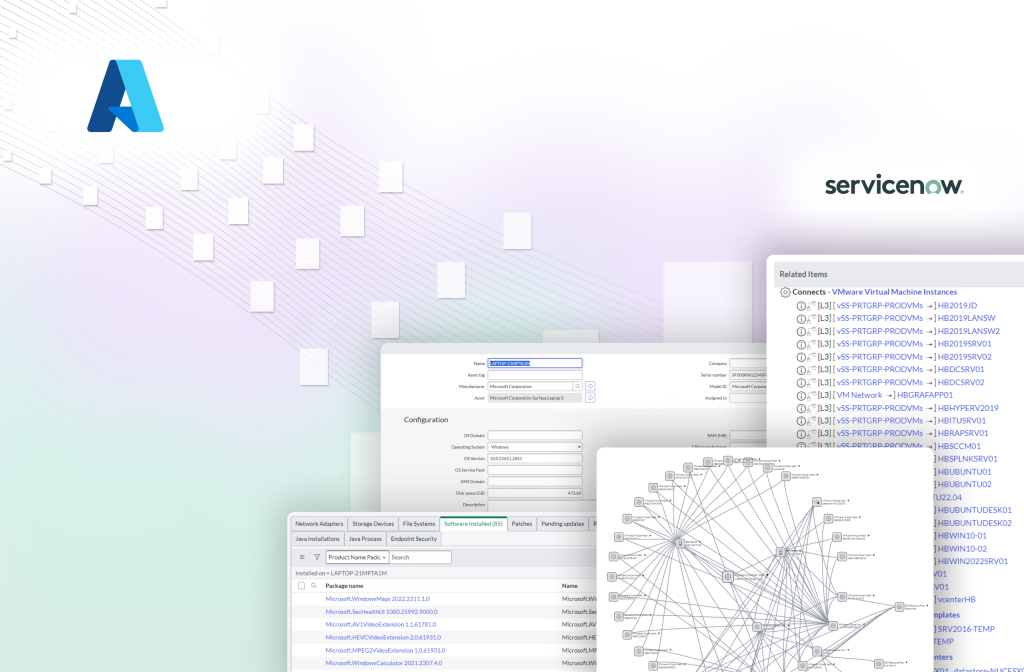Screen dimensions: 1024x672
Task: Click the preview icon beside the Manufacturer field
Action: 590,386
